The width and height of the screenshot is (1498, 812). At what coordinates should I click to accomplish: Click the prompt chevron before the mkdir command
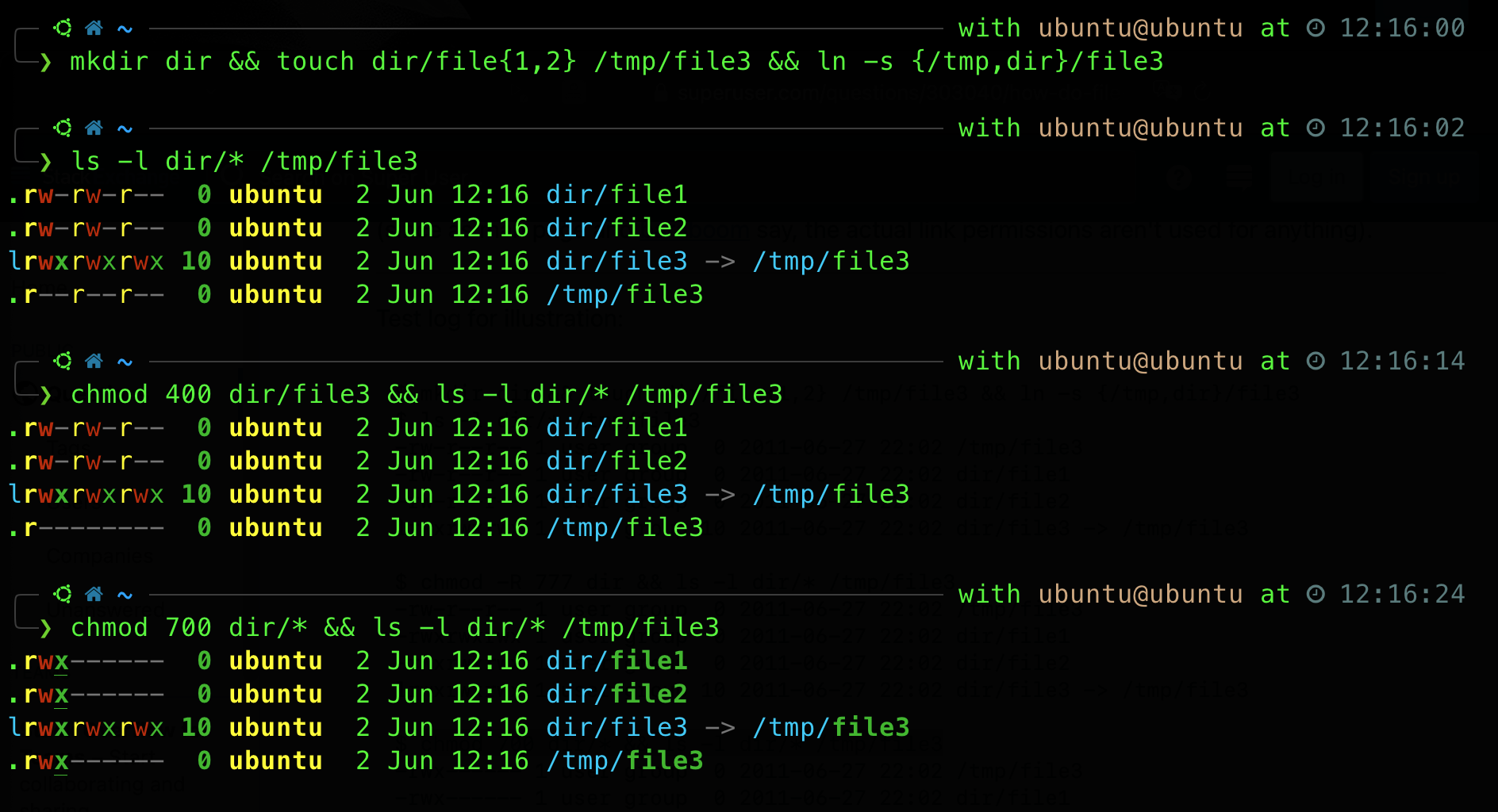46,62
